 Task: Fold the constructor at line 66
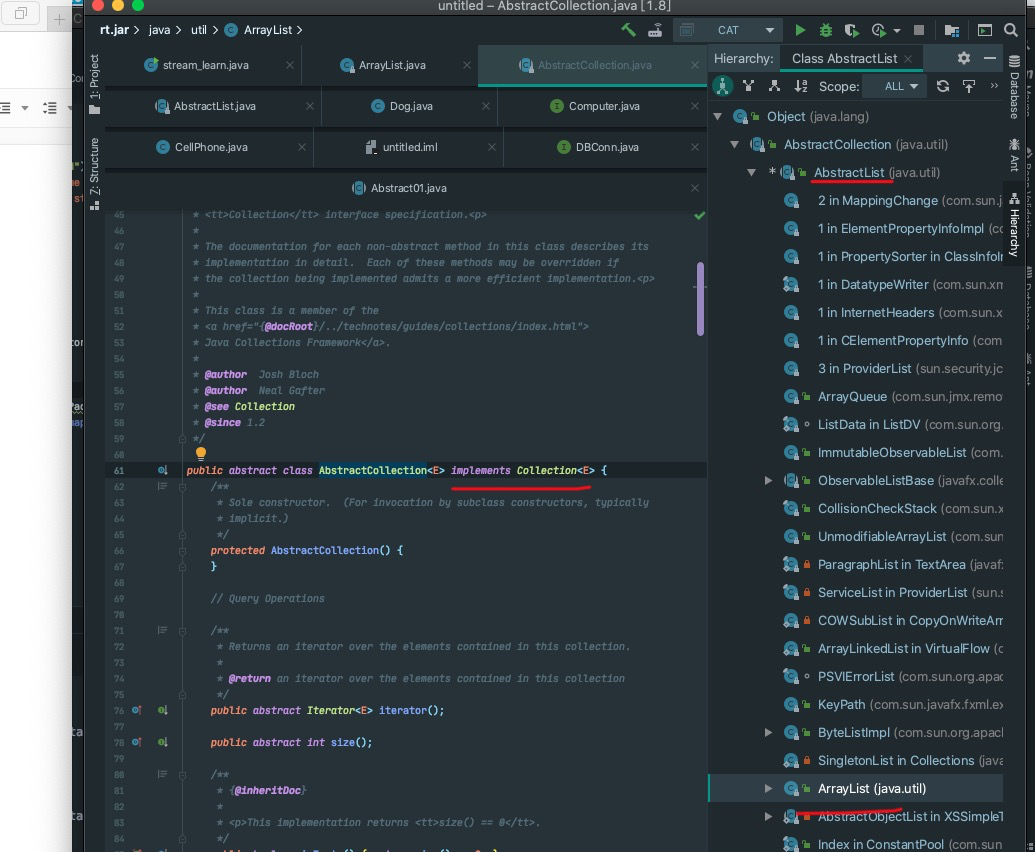tap(182, 550)
